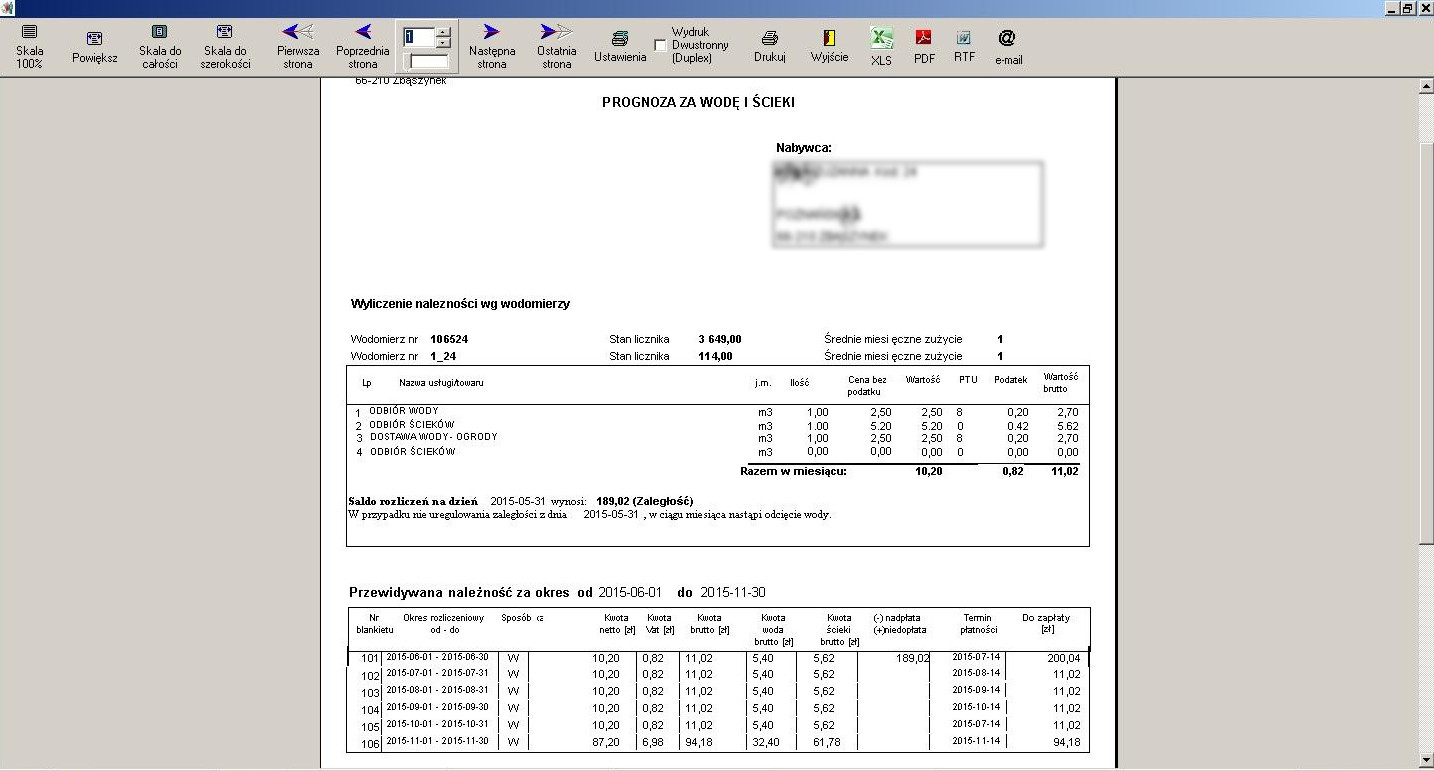This screenshot has height=771, width=1434.
Task: Click period 2015-11-01 - 2015-11-30
Action: click(437, 741)
